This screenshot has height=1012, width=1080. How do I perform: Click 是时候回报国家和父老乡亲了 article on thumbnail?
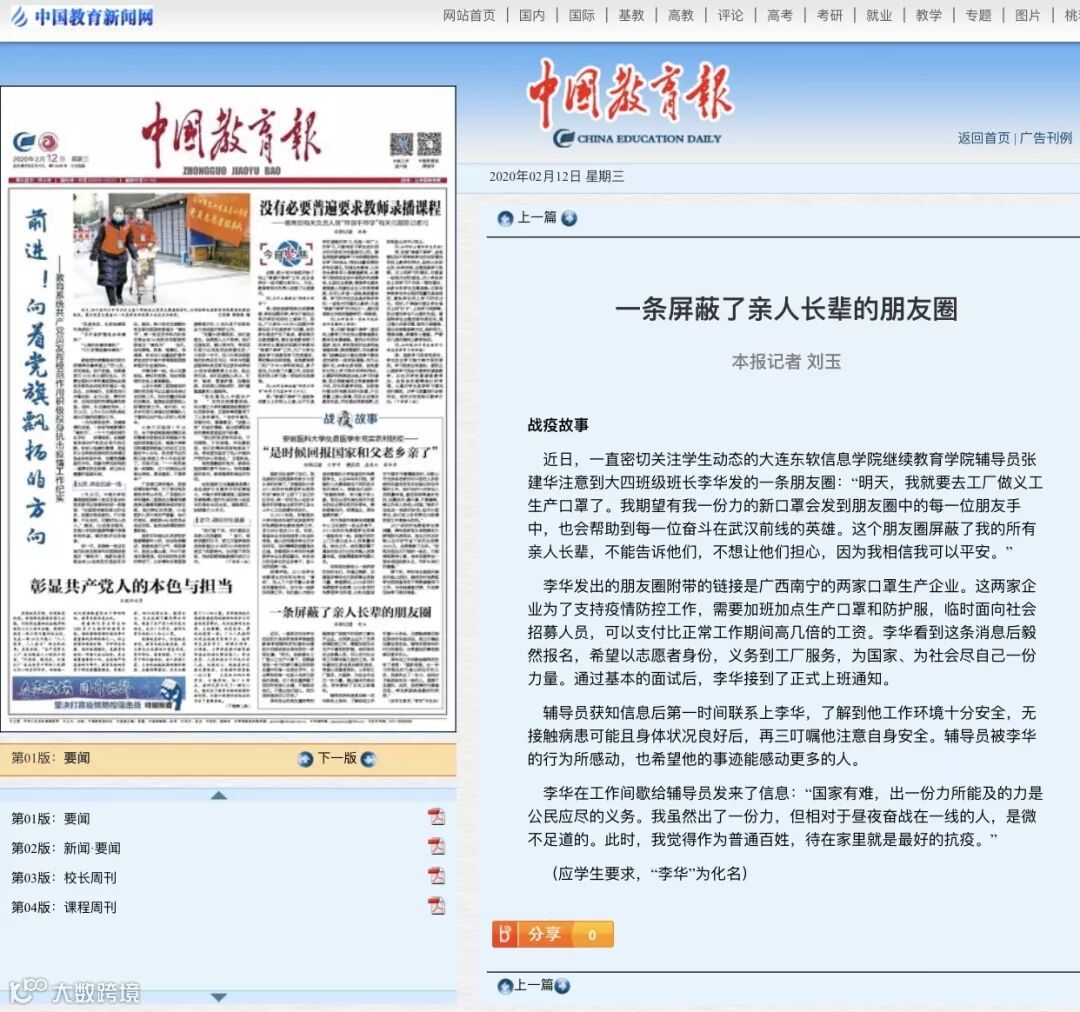click(x=351, y=452)
